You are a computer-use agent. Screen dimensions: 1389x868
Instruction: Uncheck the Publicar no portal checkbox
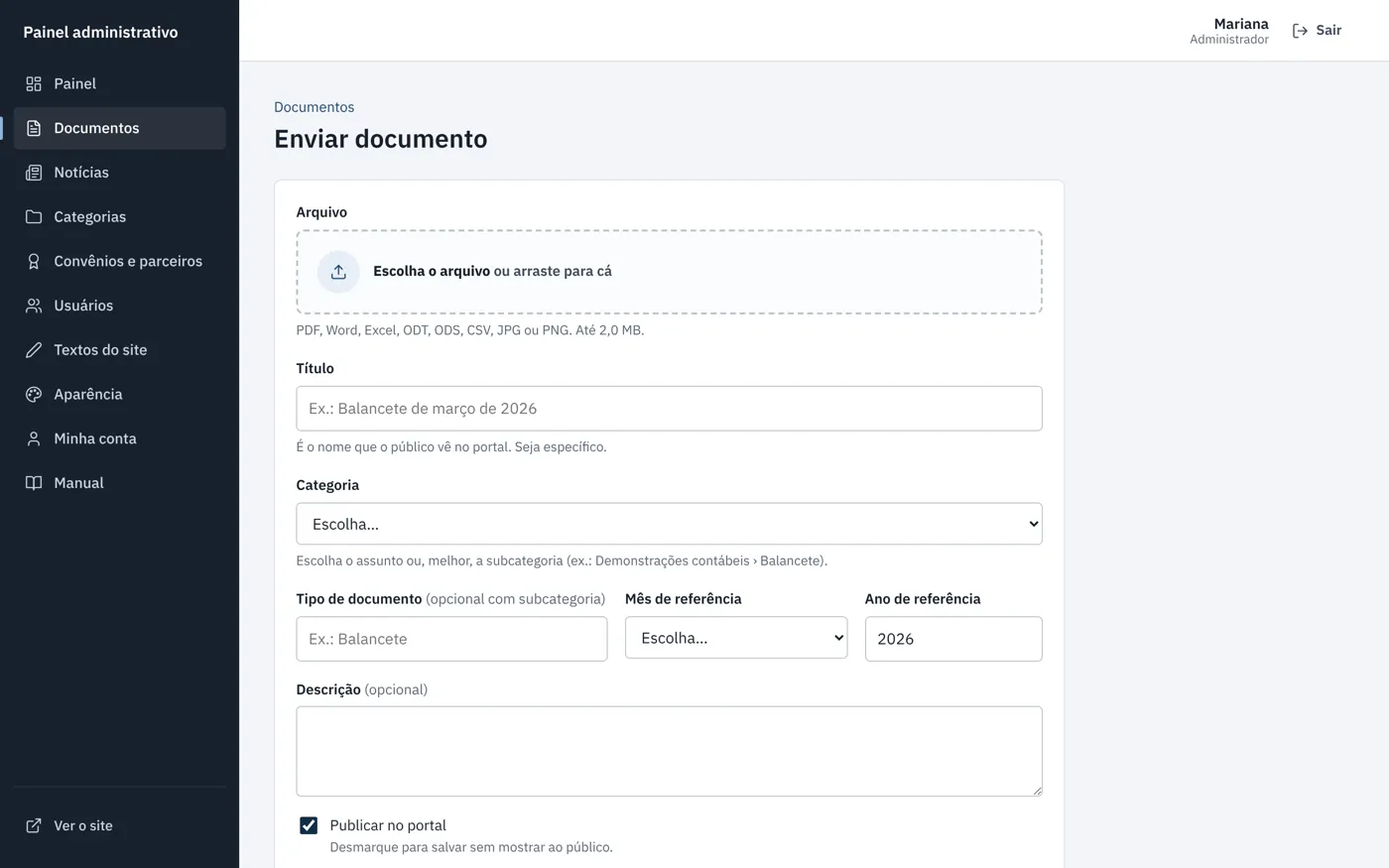click(x=309, y=825)
